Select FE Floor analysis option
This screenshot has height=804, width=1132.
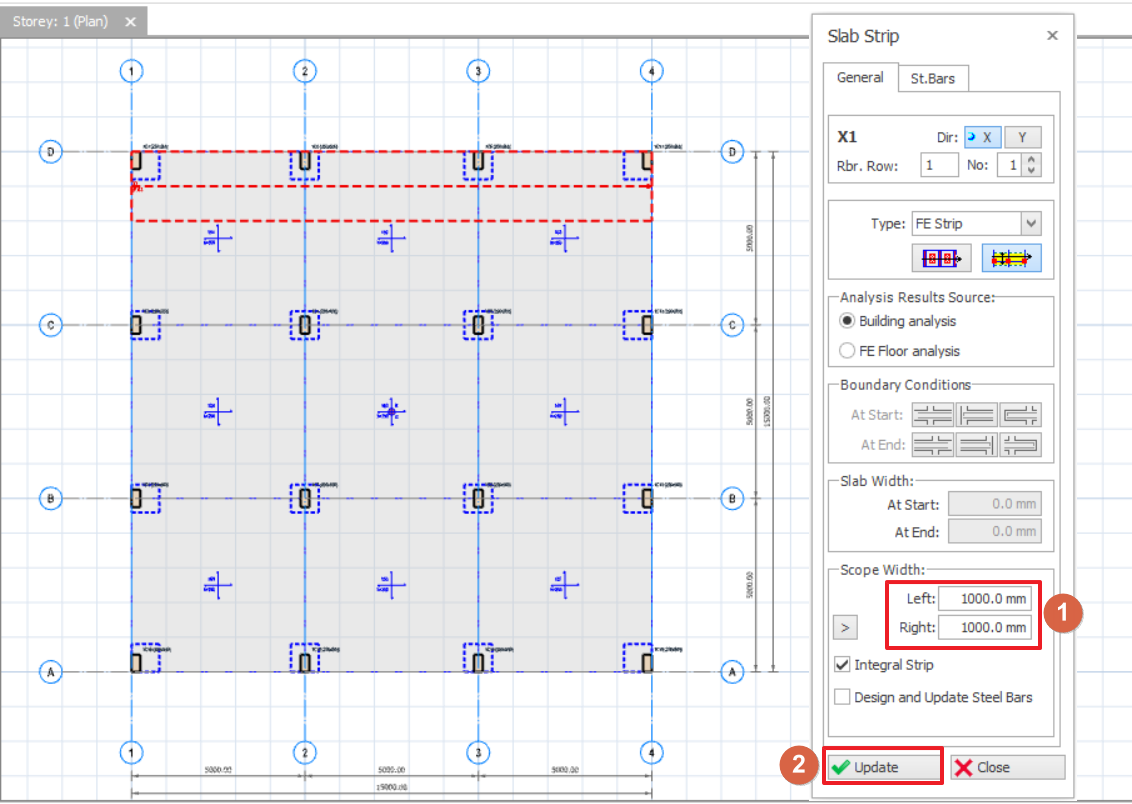click(x=848, y=351)
